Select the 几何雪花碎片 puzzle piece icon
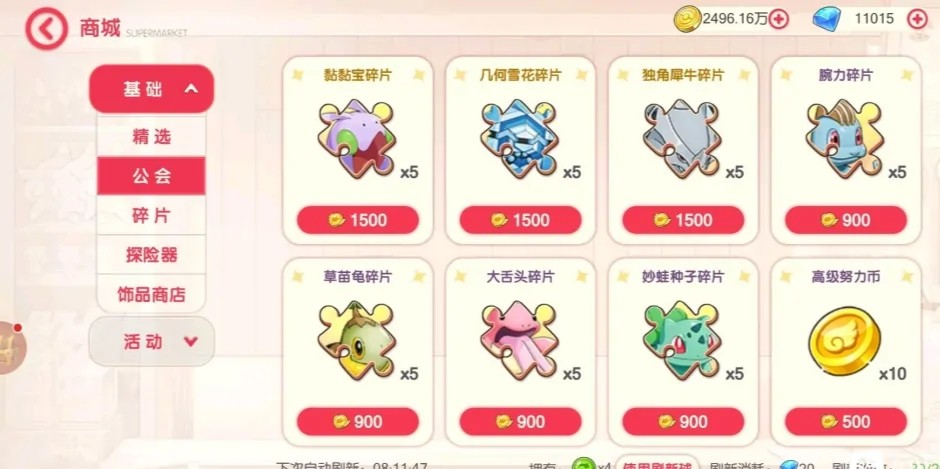940x469 pixels. [519, 139]
